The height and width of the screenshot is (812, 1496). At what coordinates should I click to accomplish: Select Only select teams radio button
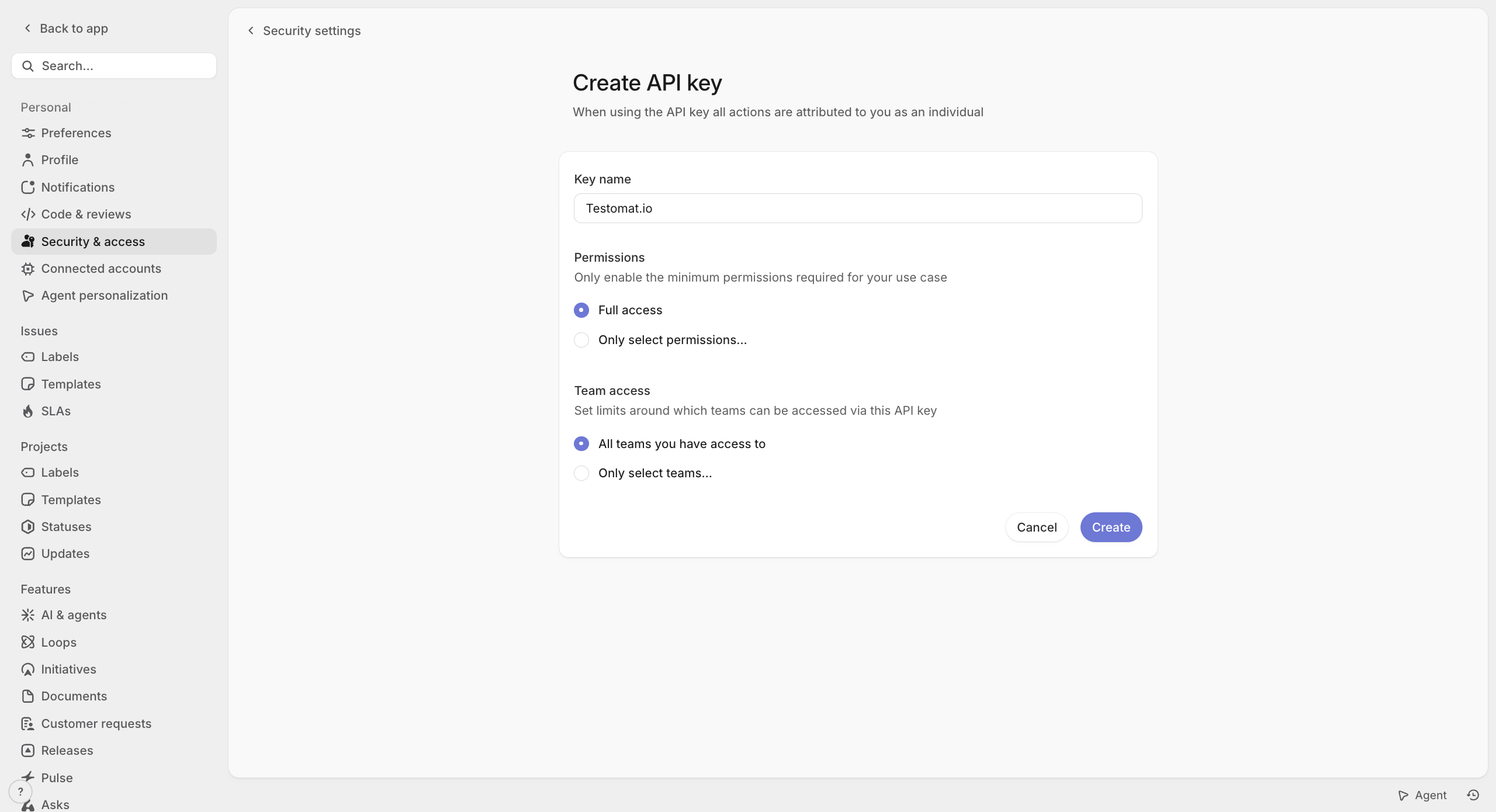[x=581, y=473]
